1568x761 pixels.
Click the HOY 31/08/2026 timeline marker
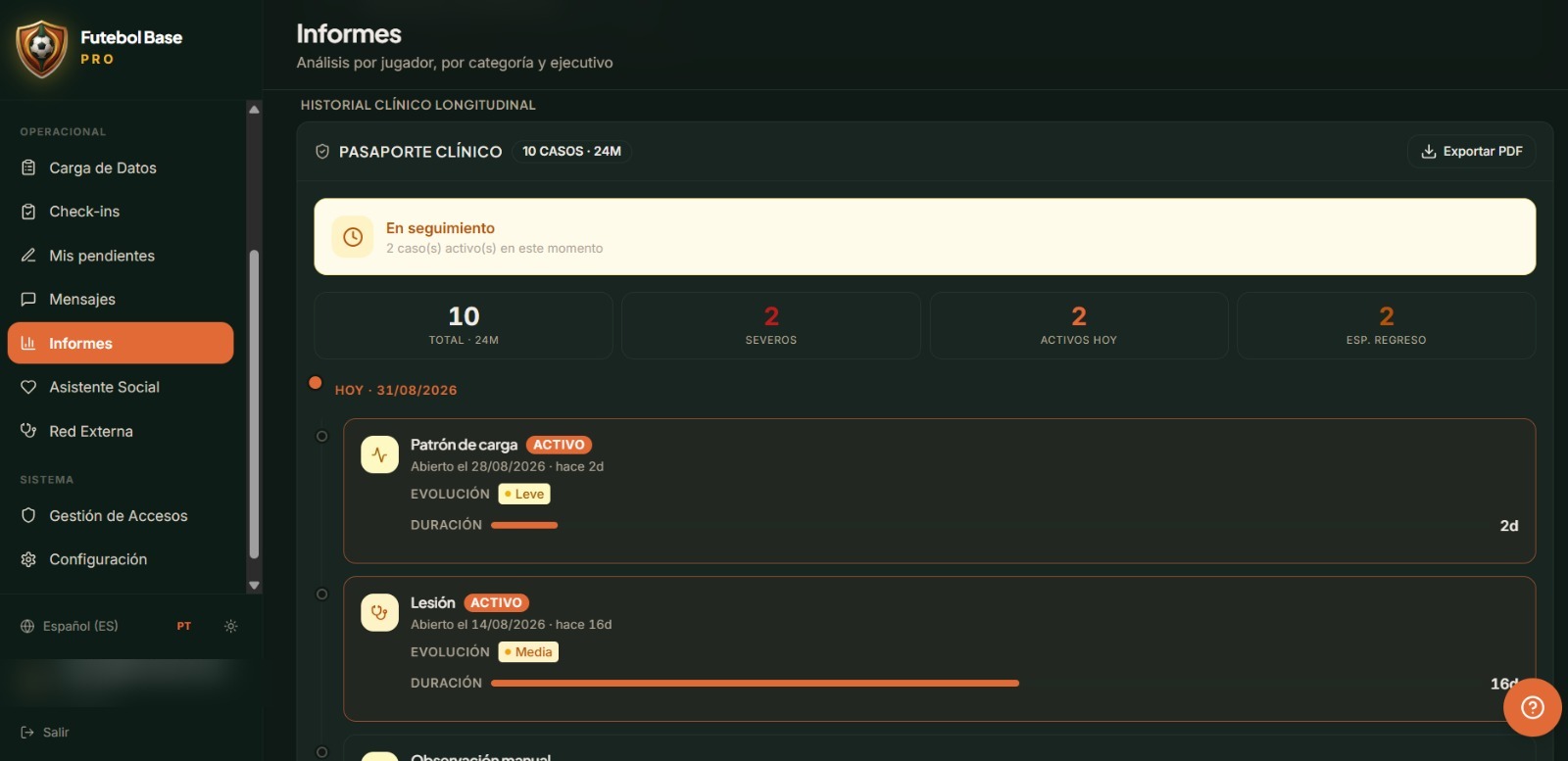[316, 383]
